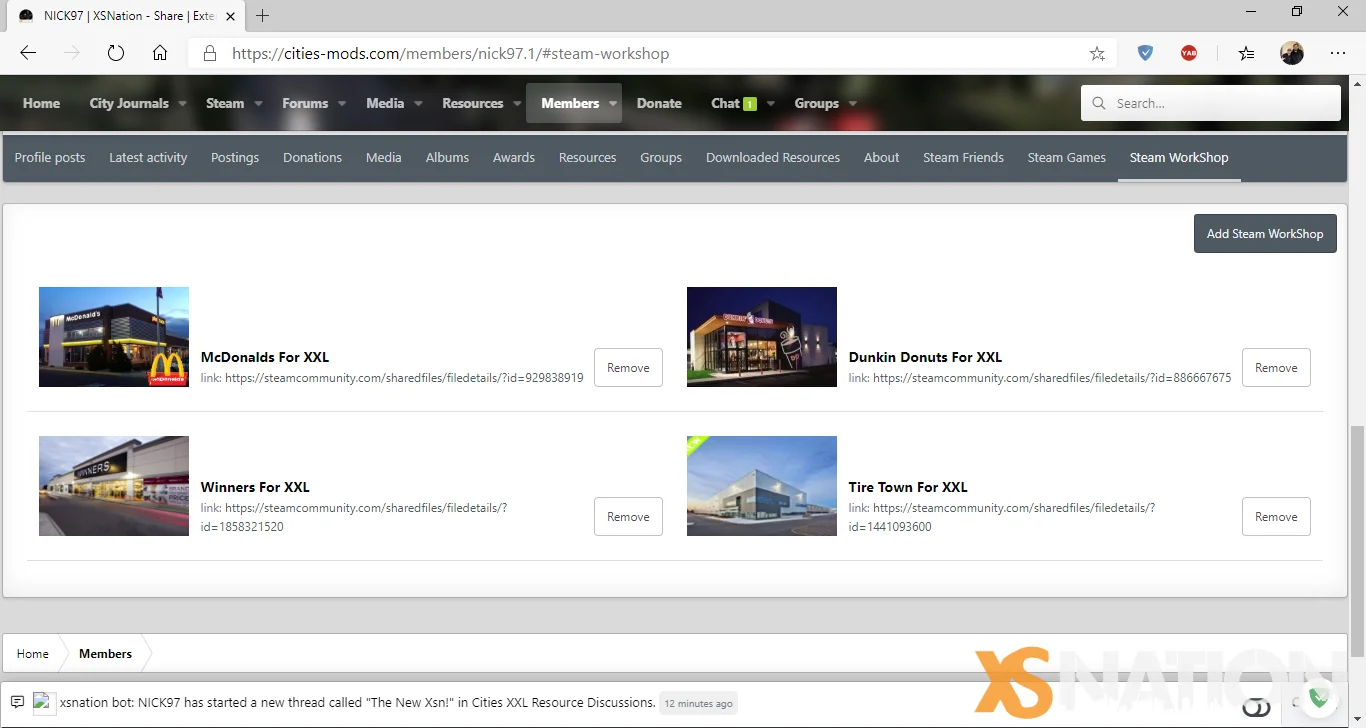1366x728 pixels.
Task: Switch to the Downloaded Resources tab
Action: 773,158
